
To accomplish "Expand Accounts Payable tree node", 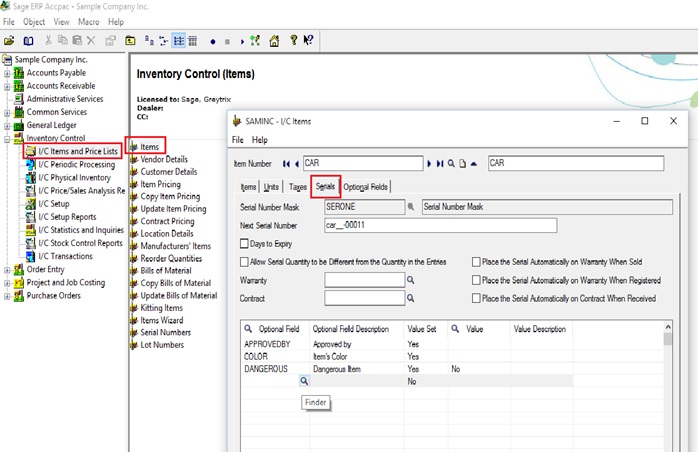I will tap(7, 73).
